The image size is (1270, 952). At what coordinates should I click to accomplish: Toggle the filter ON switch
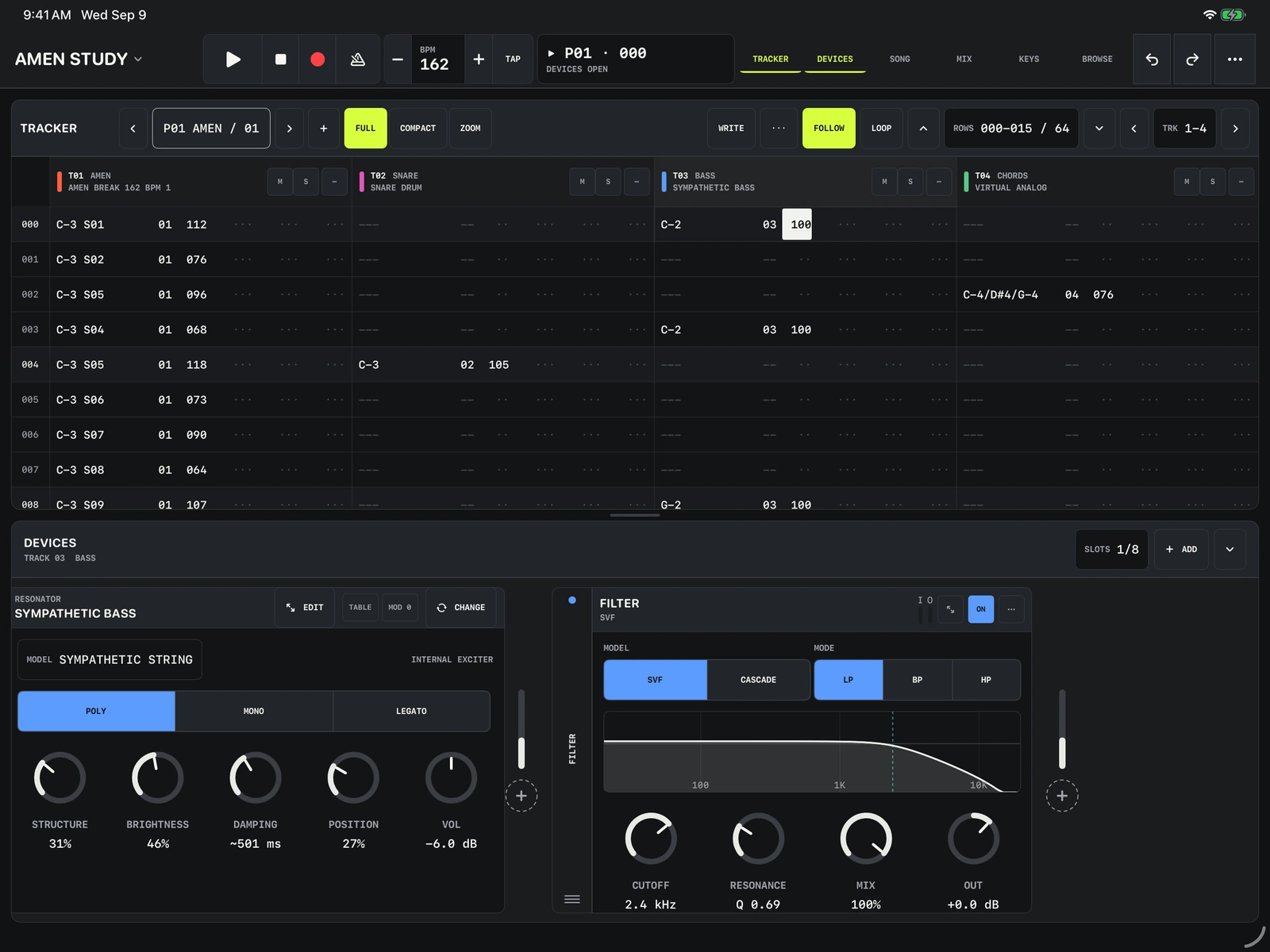(x=981, y=609)
